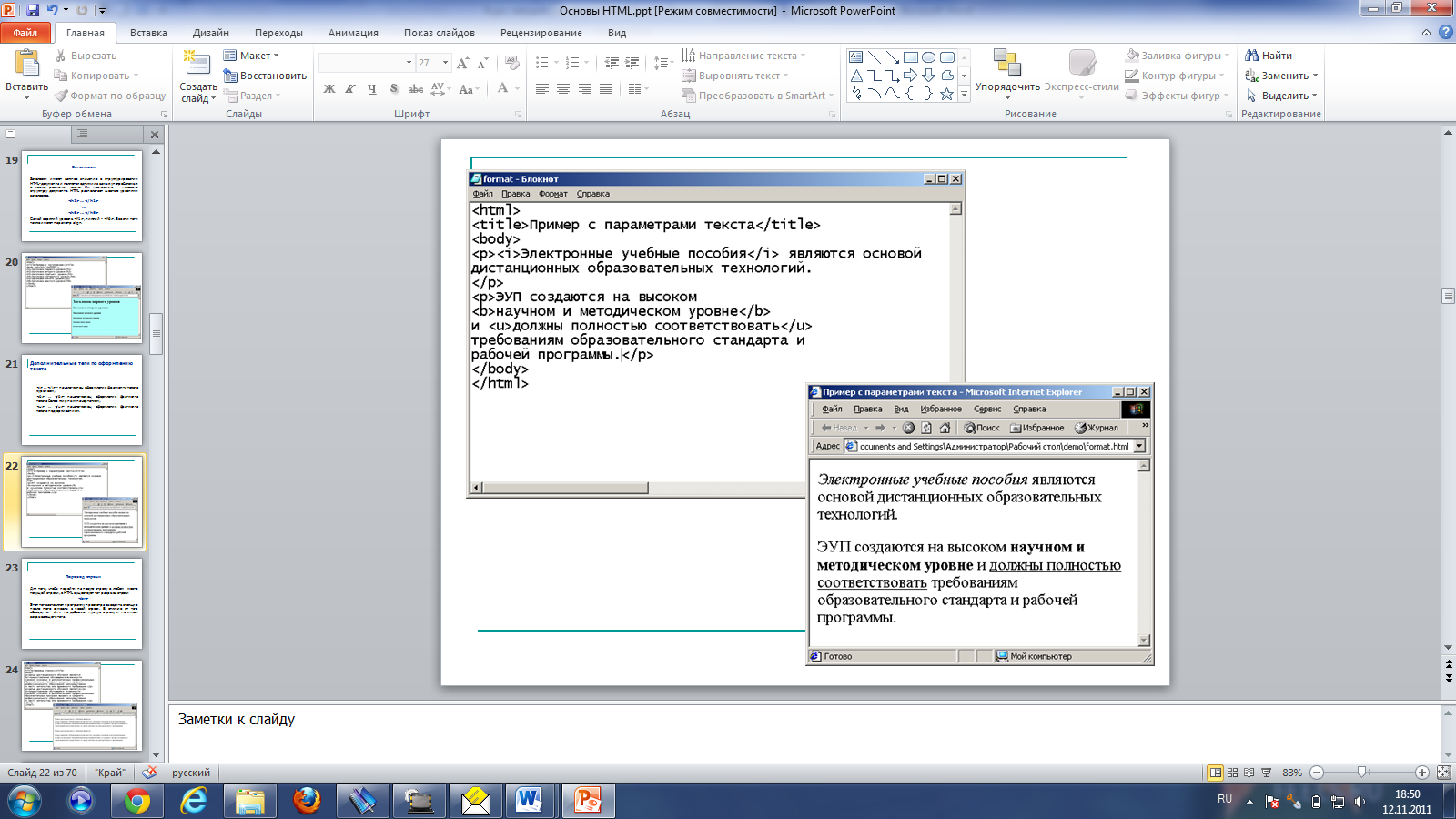Click the Paste (Вставить) clipboard icon

[x=26, y=63]
